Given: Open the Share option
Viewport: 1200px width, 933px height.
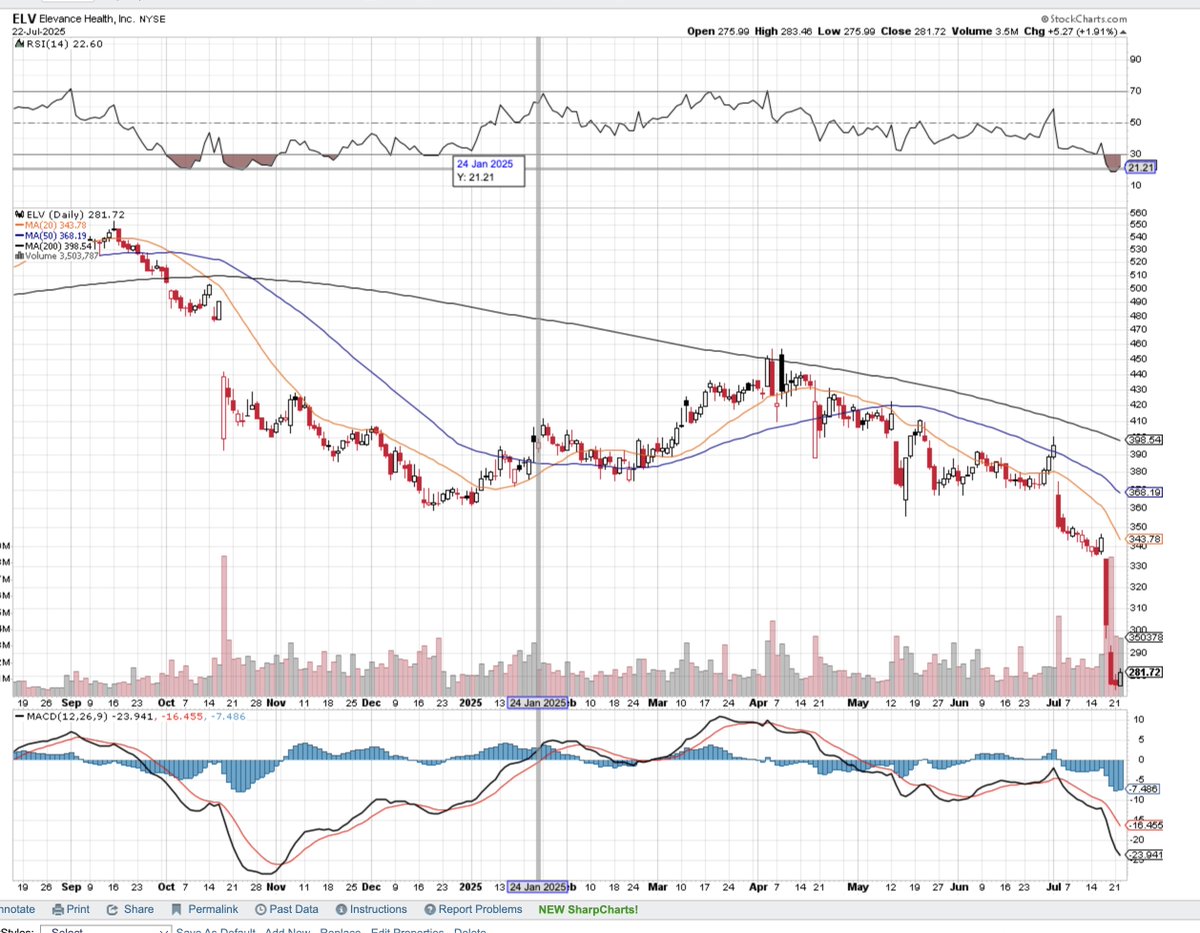Looking at the screenshot, I should (131, 909).
